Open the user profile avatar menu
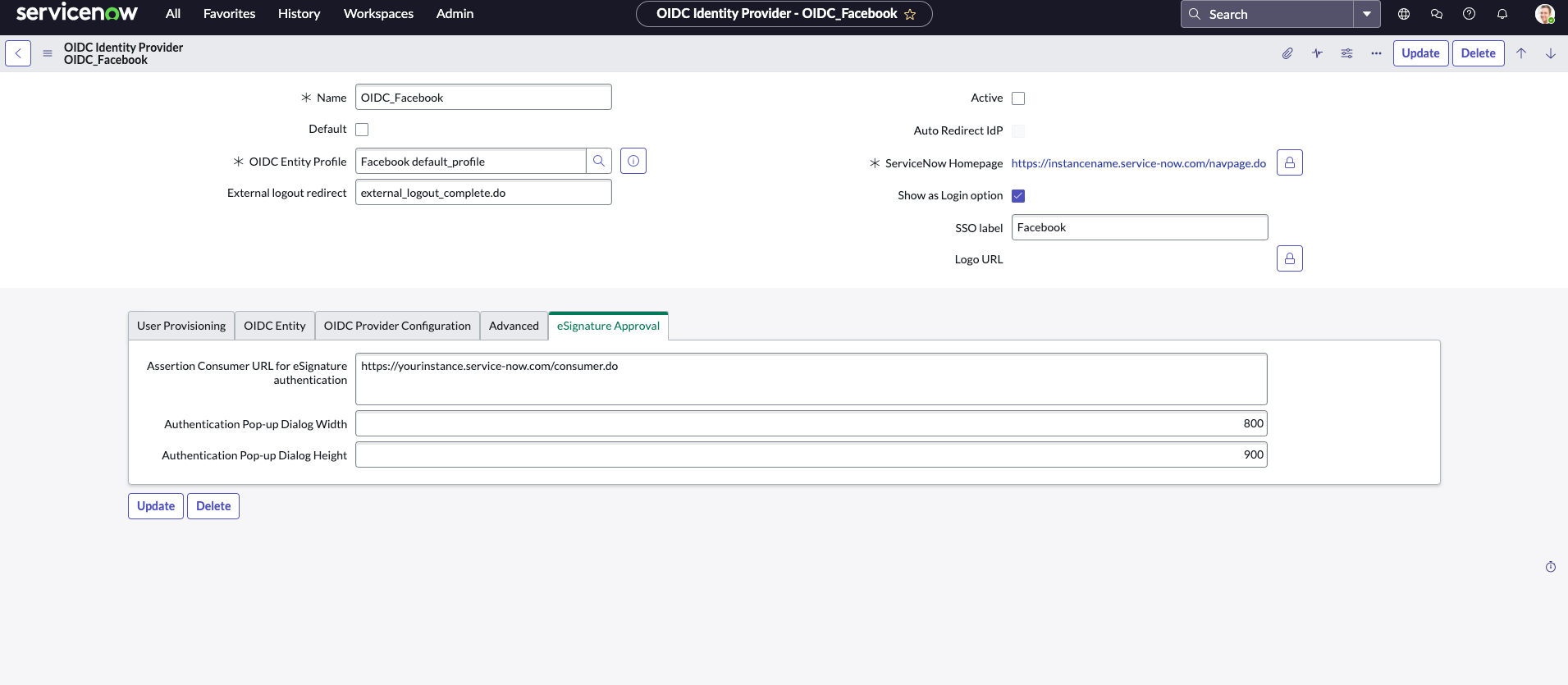 [1545, 14]
